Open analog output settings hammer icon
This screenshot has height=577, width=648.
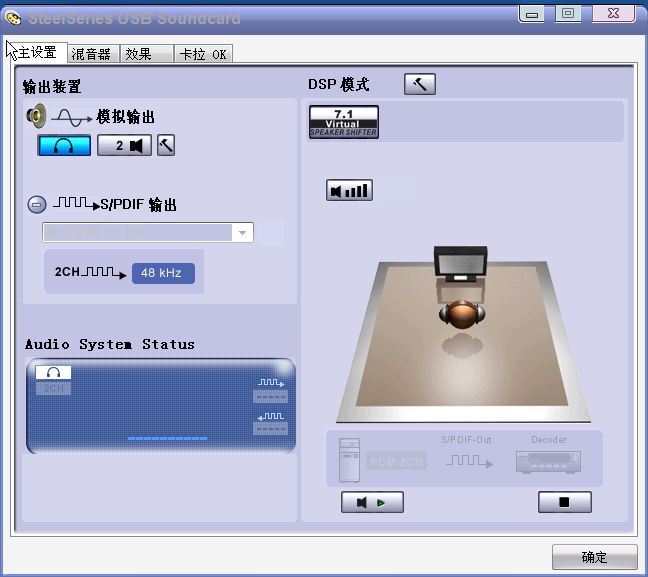point(166,146)
